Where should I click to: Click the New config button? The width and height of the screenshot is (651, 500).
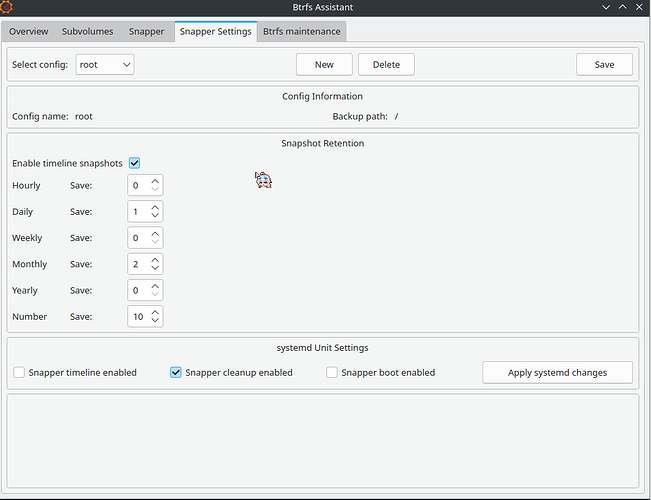click(x=324, y=65)
